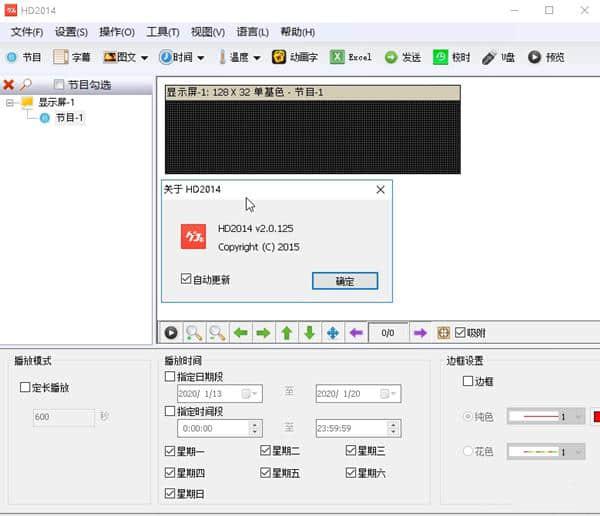The image size is (600, 516).
Task: Collapse the 显示屏-1 tree node
Action: click(x=10, y=102)
